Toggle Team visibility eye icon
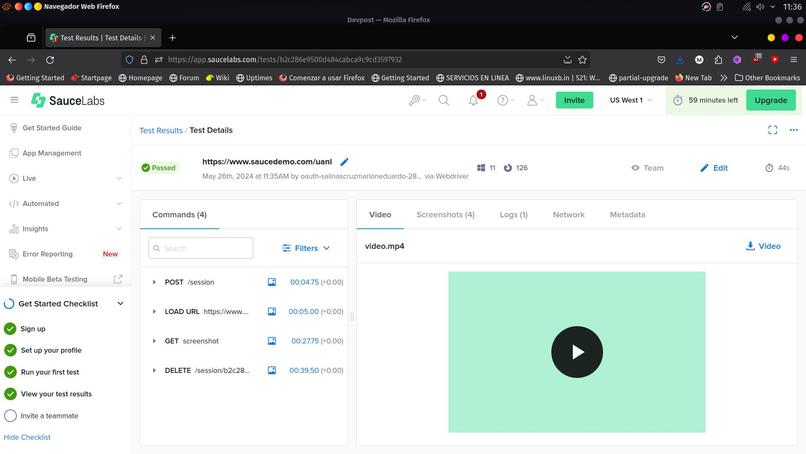The height and width of the screenshot is (454, 806). 635,168
